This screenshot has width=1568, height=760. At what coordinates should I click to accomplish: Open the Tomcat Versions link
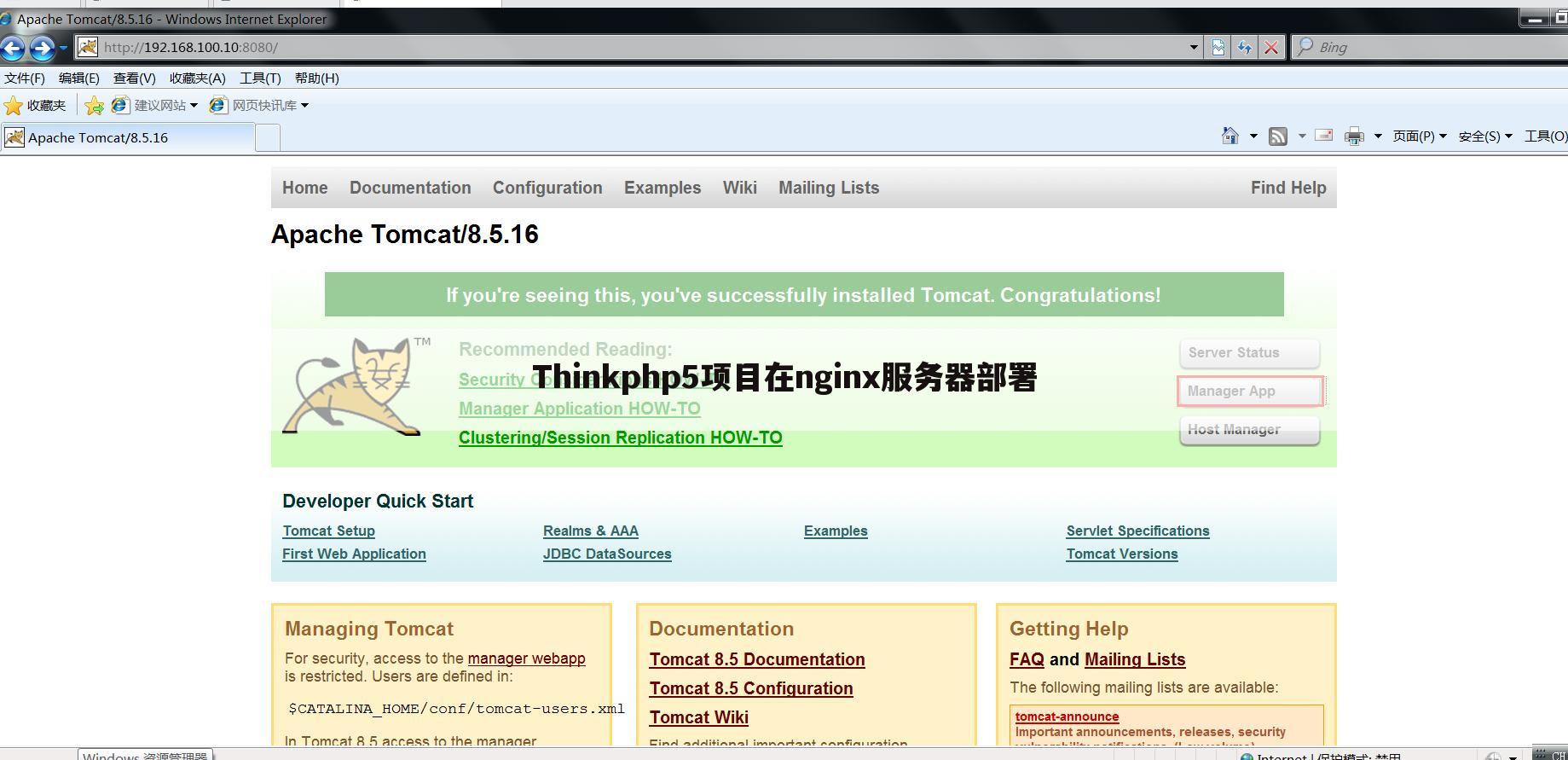[x=1122, y=554]
